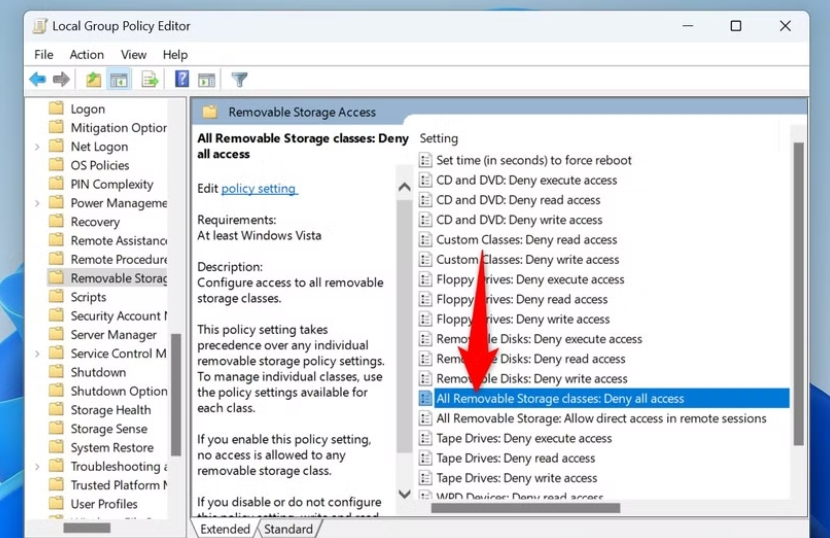Image resolution: width=830 pixels, height=538 pixels.
Task: Click icon next to CD and DVD: Deny read access
Action: pos(425,200)
